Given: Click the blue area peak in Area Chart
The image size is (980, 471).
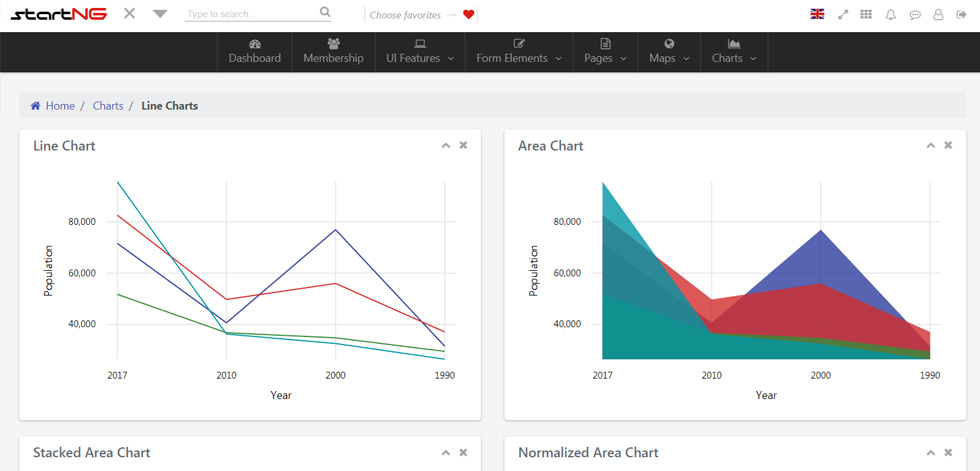Looking at the screenshot, I should tap(821, 231).
